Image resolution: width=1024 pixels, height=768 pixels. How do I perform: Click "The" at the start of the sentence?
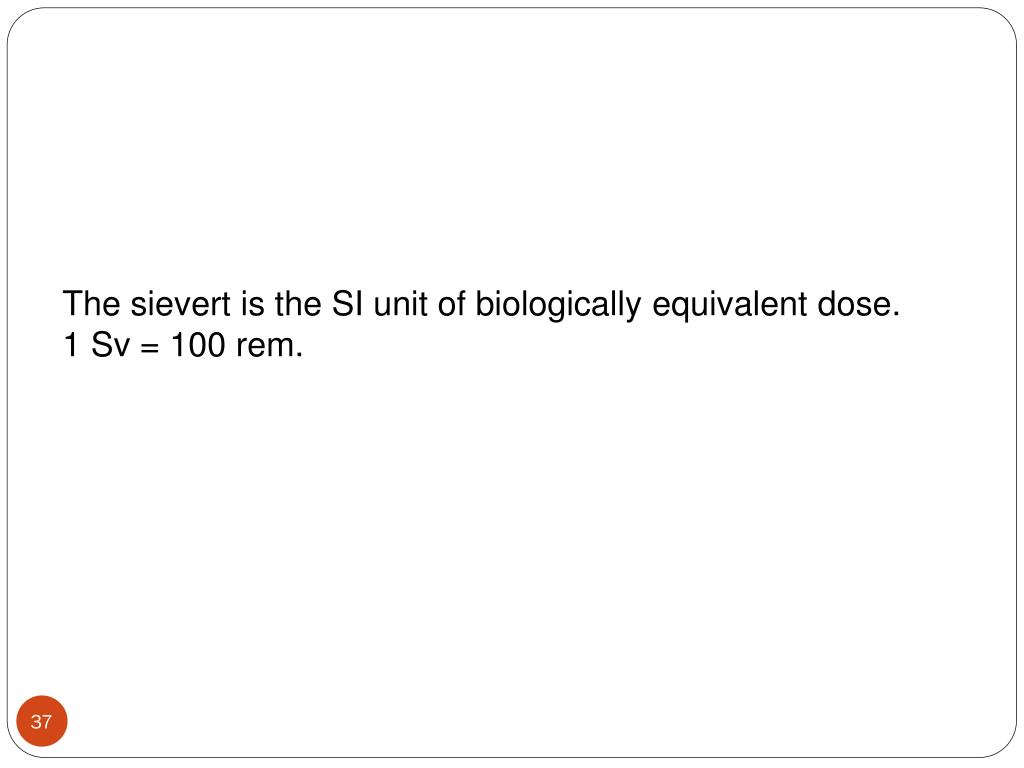tap(92, 304)
